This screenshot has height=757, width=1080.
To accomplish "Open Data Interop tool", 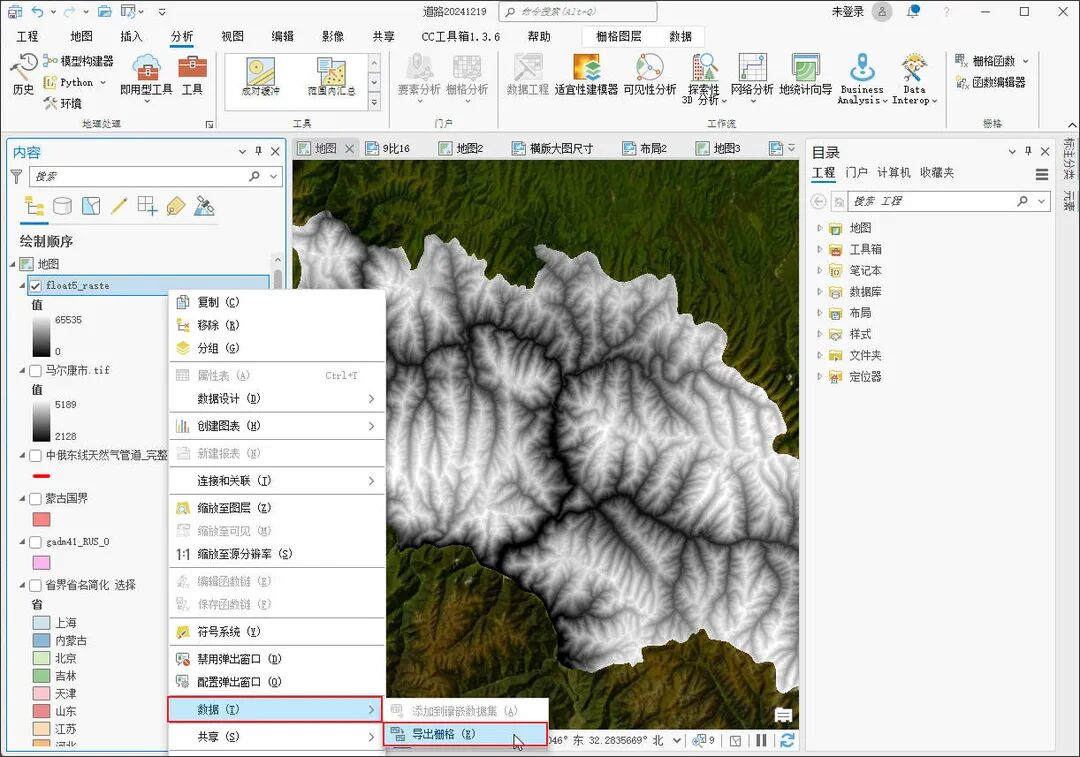I will tap(914, 79).
